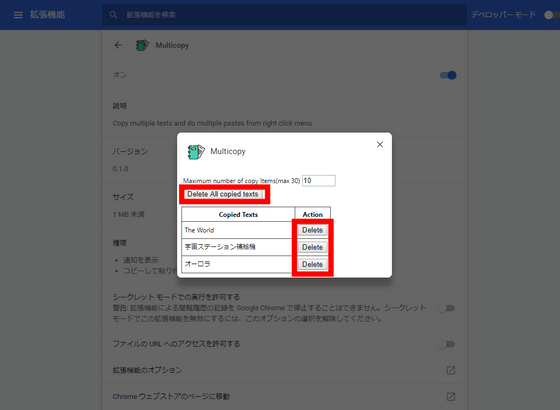Viewport: 560px width, 410px height.
Task: Go back with the left arrow icon
Action: coord(118,45)
